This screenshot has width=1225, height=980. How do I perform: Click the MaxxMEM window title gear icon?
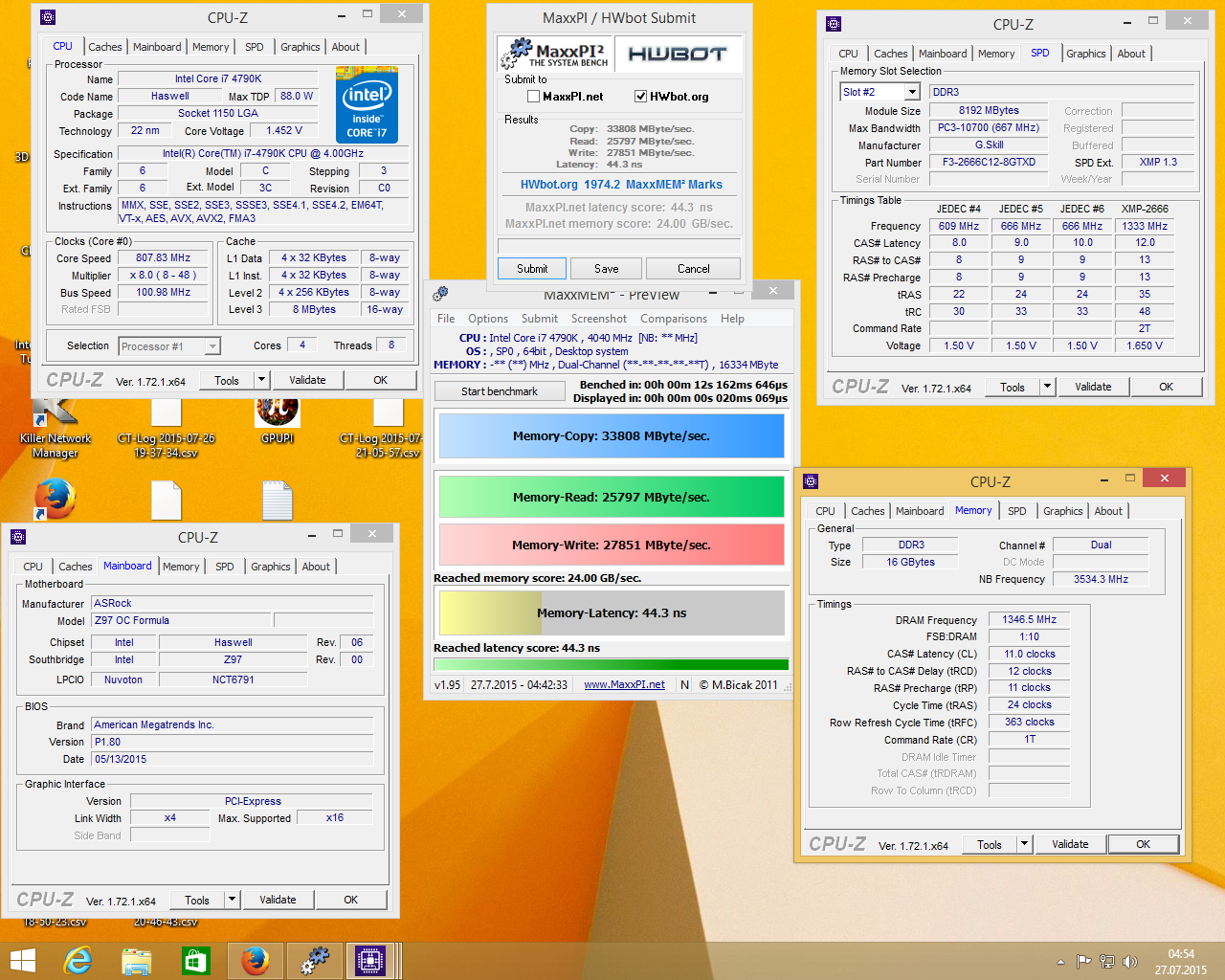point(440,293)
